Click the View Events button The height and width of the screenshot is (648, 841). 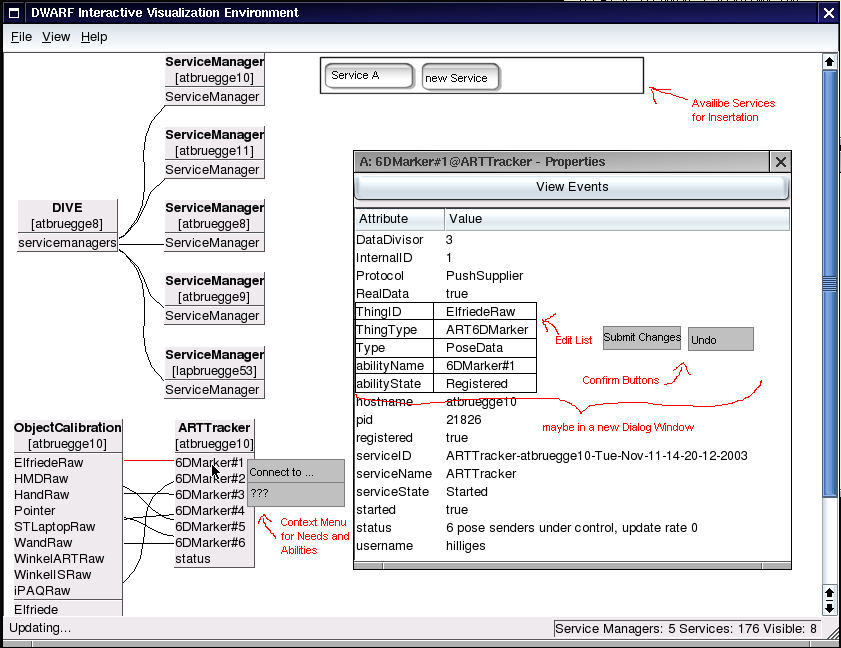pos(572,187)
